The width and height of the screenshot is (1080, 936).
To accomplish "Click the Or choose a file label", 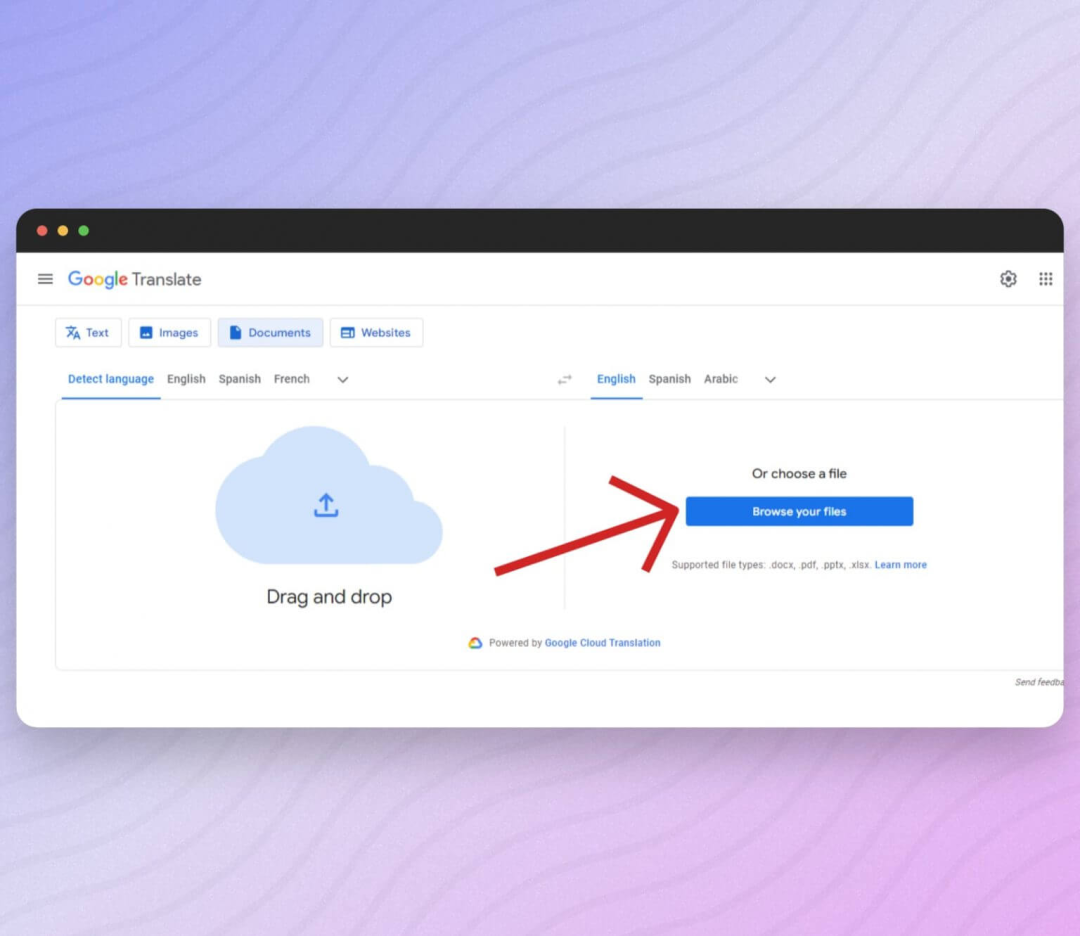I will 799,474.
